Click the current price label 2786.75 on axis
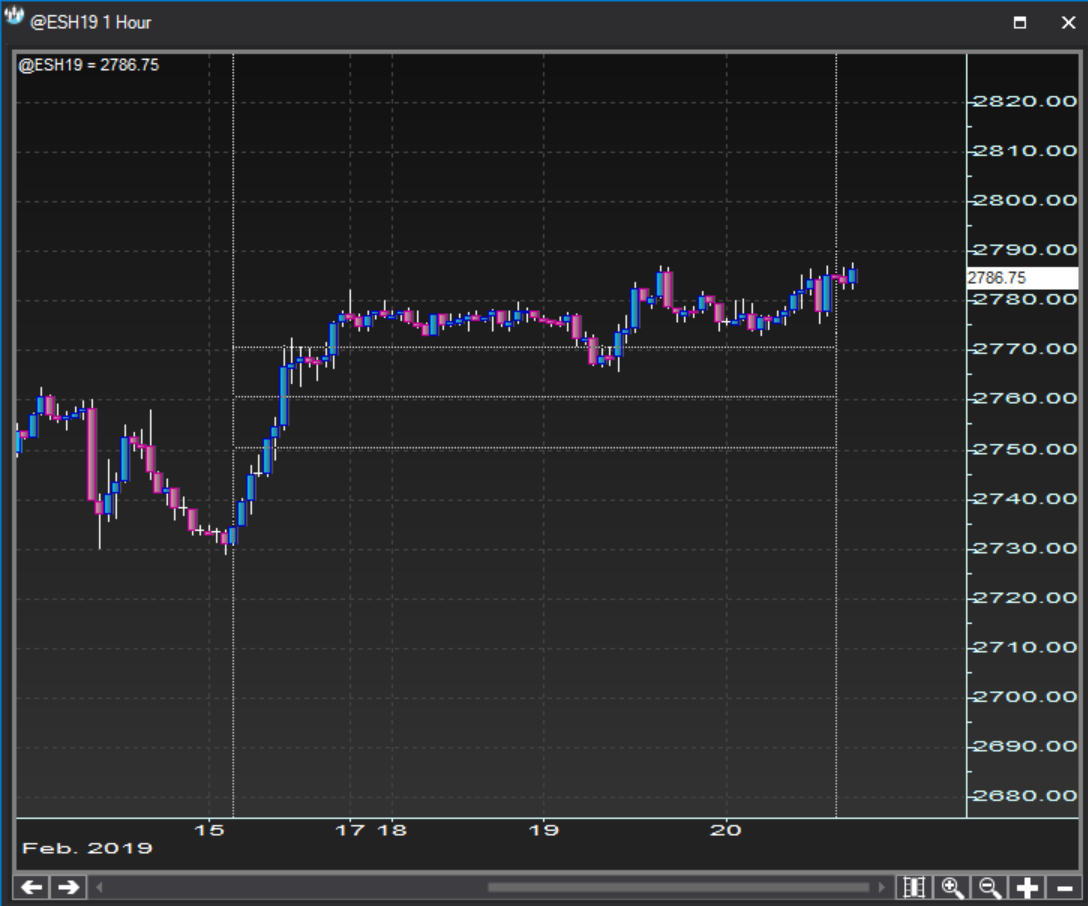This screenshot has height=906, width=1088. click(x=1021, y=278)
